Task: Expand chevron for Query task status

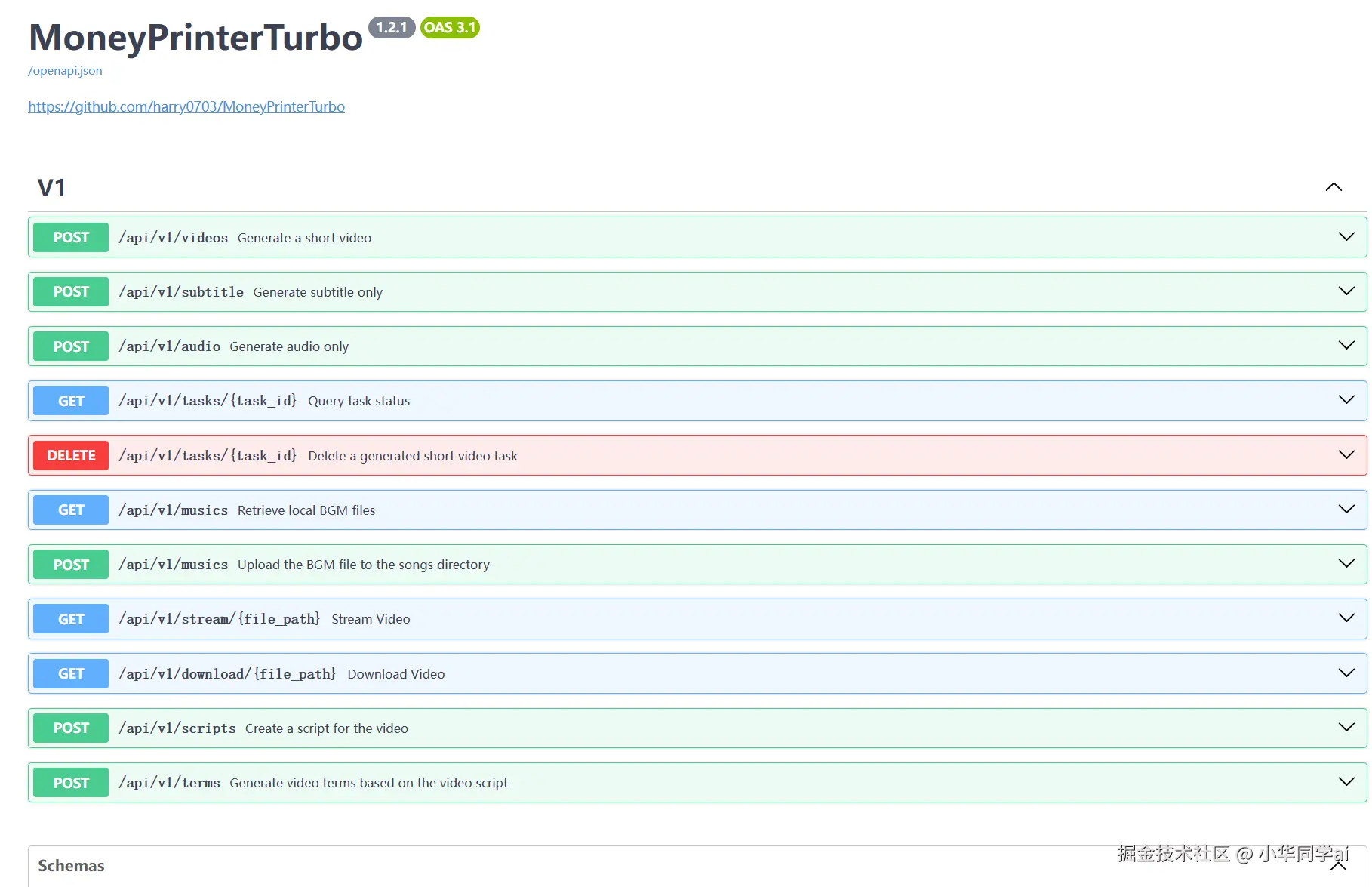Action: point(1346,399)
